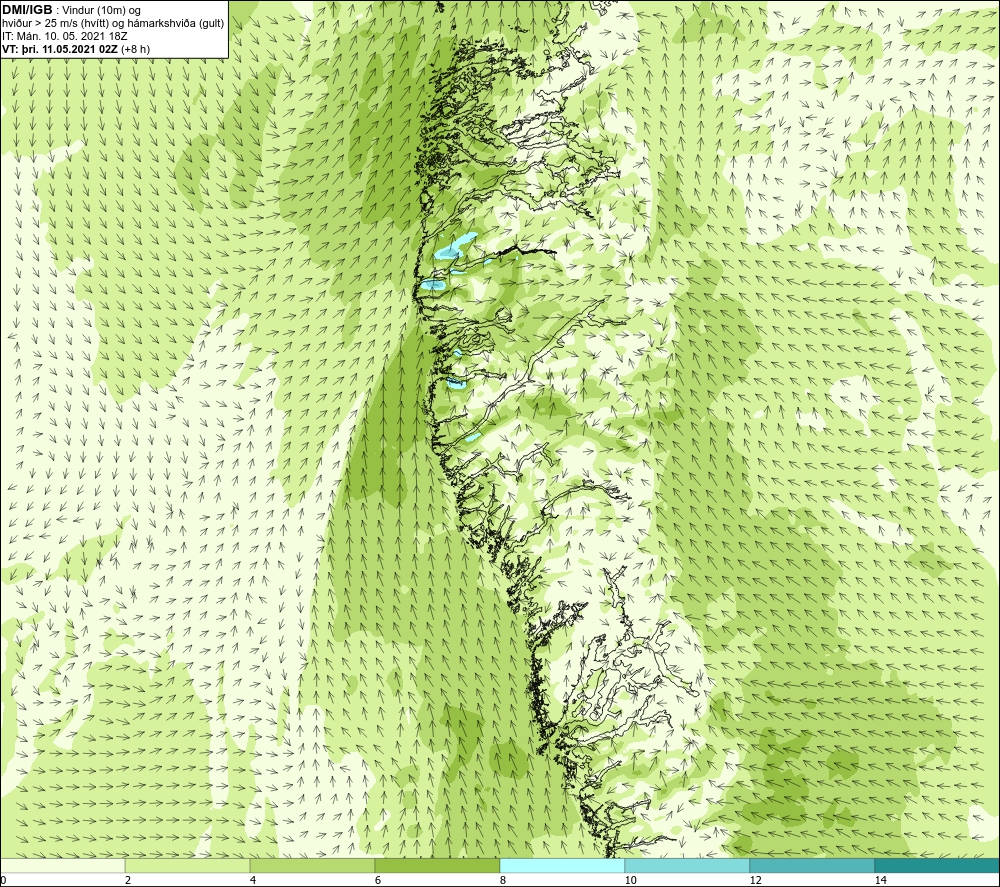1000x887 pixels.
Task: Click the 12–14 teal scale segment
Action: [812, 865]
